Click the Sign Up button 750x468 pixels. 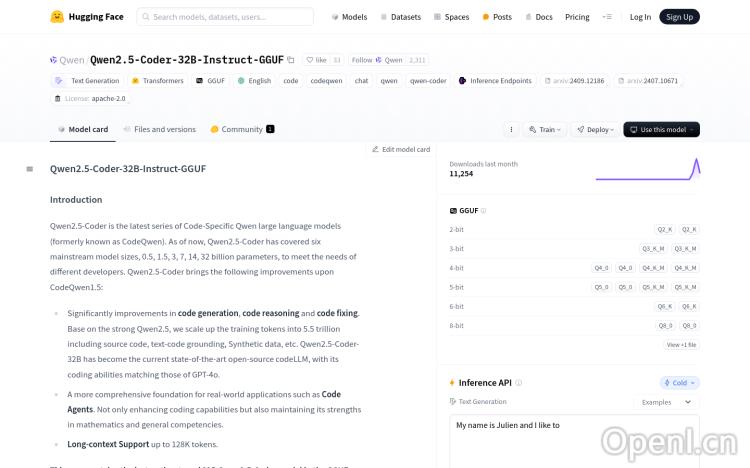coord(679,17)
